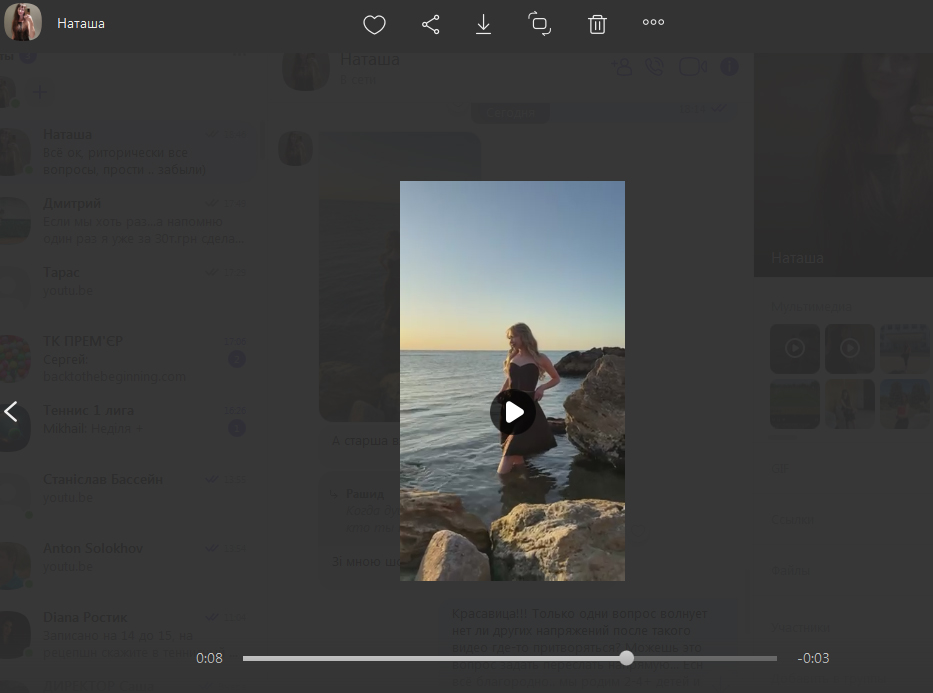The width and height of the screenshot is (933, 693).
Task: Open the Ссылки section in the info panel
Action: click(792, 519)
